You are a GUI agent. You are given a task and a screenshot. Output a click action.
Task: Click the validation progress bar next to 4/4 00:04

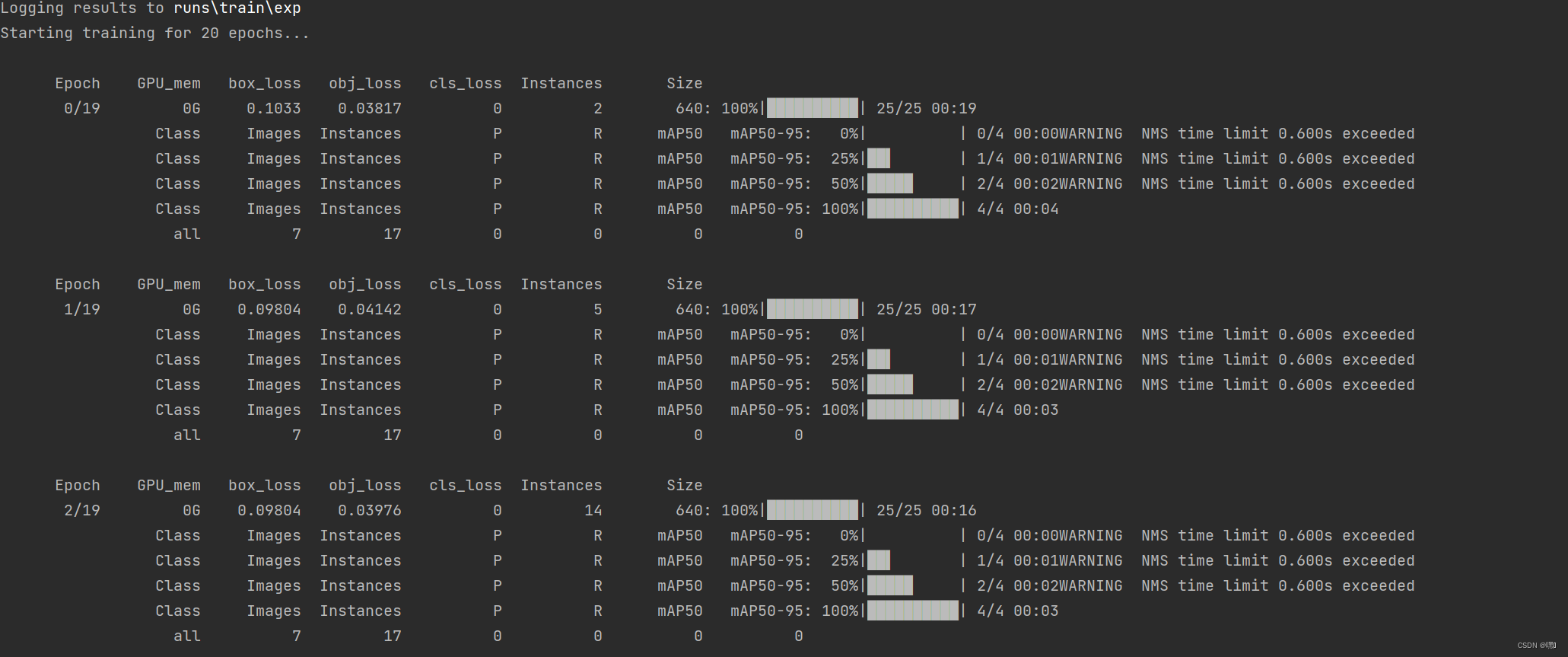913,209
